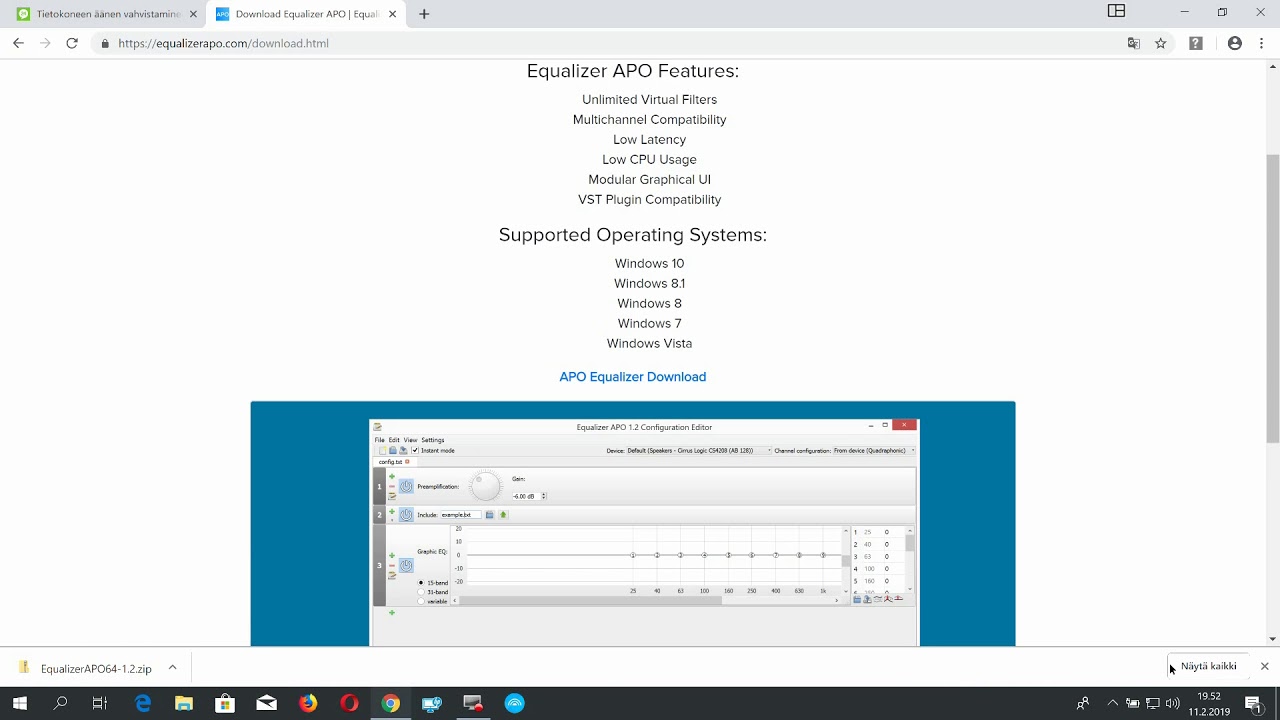Click the Equalizer APO Features heading
The width and height of the screenshot is (1280, 720).
633,71
